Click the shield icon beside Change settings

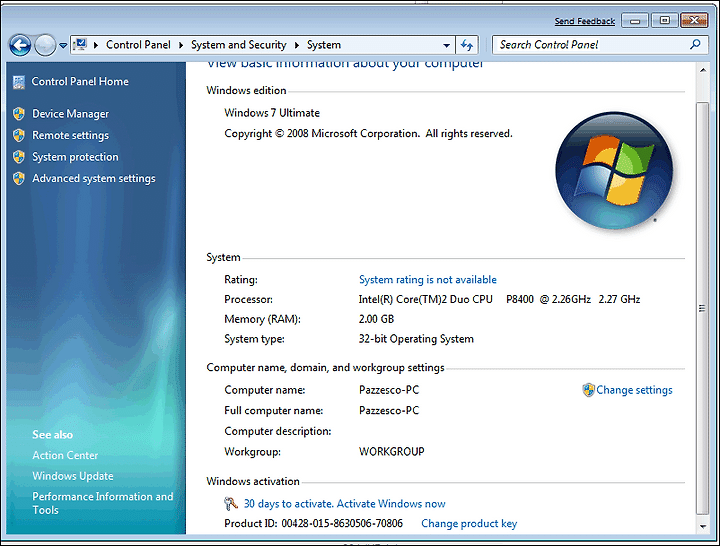588,390
